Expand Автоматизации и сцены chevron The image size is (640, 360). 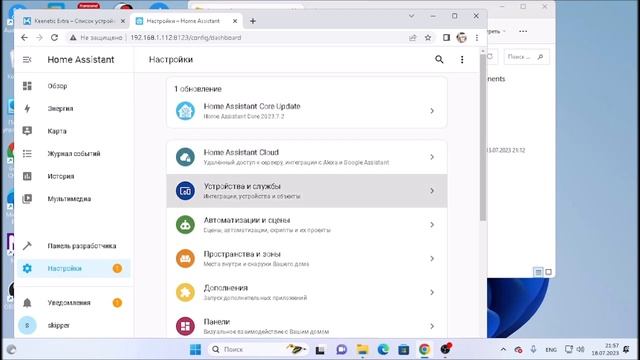[432, 224]
